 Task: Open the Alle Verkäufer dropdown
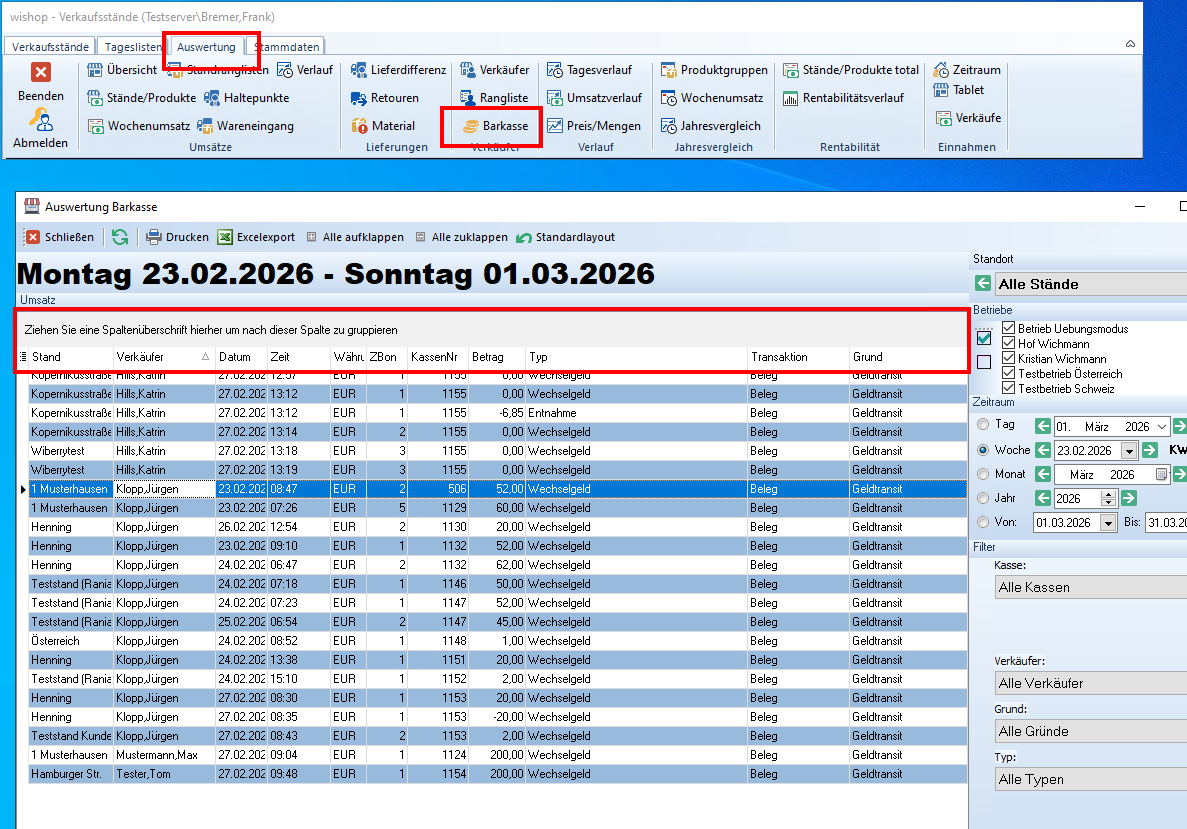[x=1090, y=683]
